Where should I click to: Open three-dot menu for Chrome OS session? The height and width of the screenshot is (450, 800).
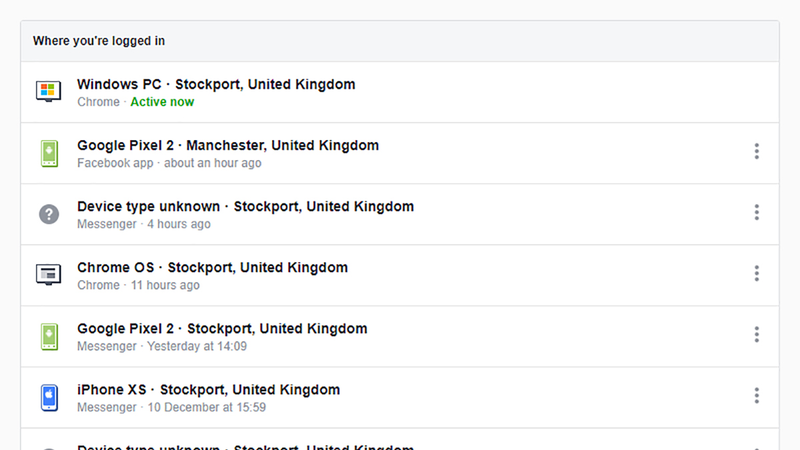757,273
